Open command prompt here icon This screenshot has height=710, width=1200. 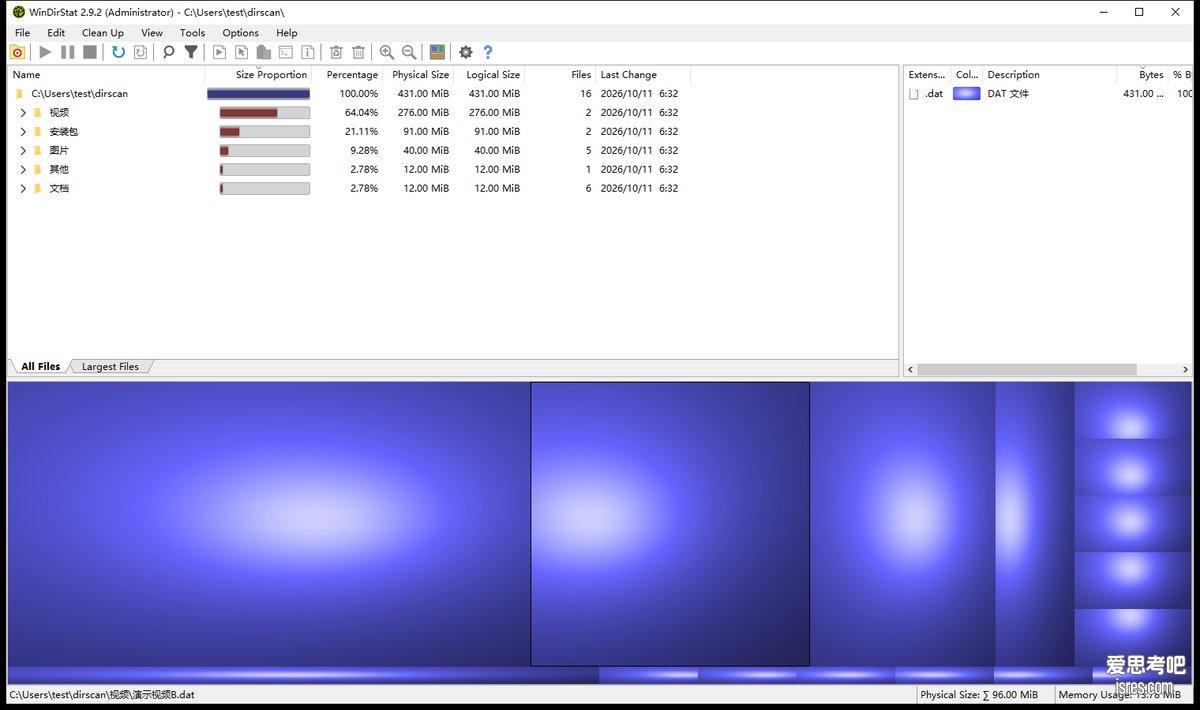(286, 52)
